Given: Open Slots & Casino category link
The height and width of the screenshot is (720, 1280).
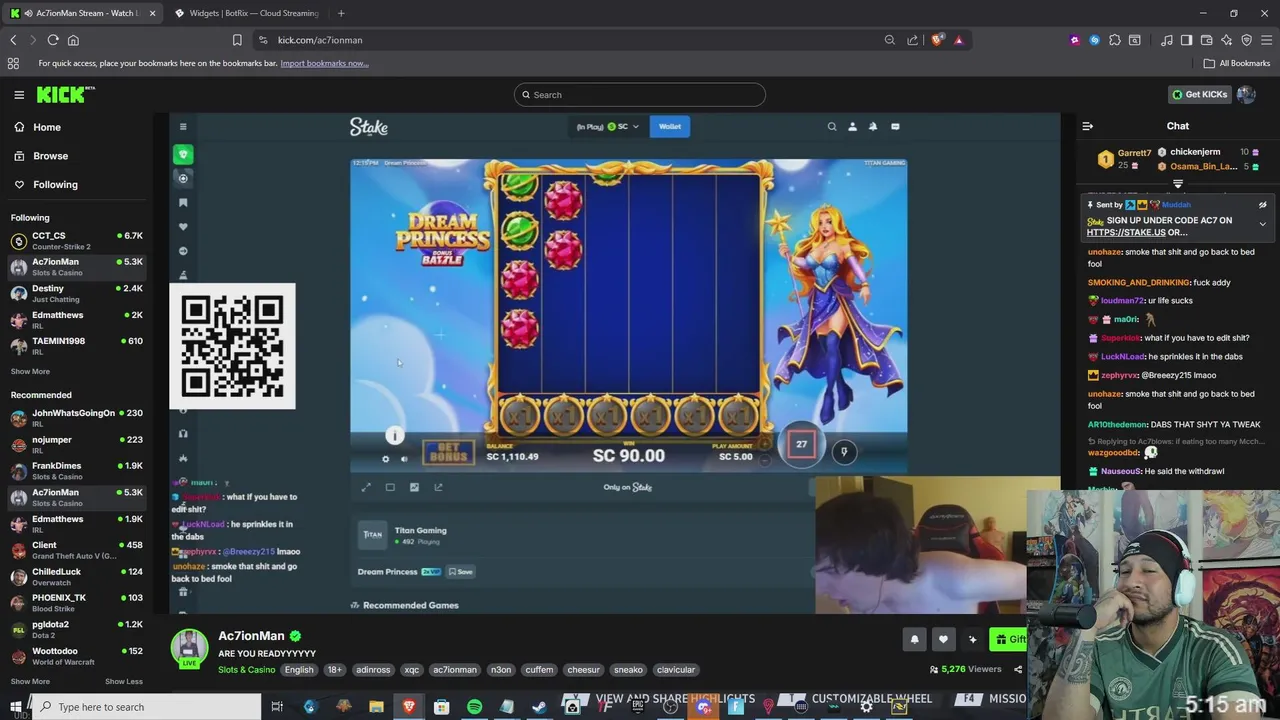Looking at the screenshot, I should click(x=246, y=670).
